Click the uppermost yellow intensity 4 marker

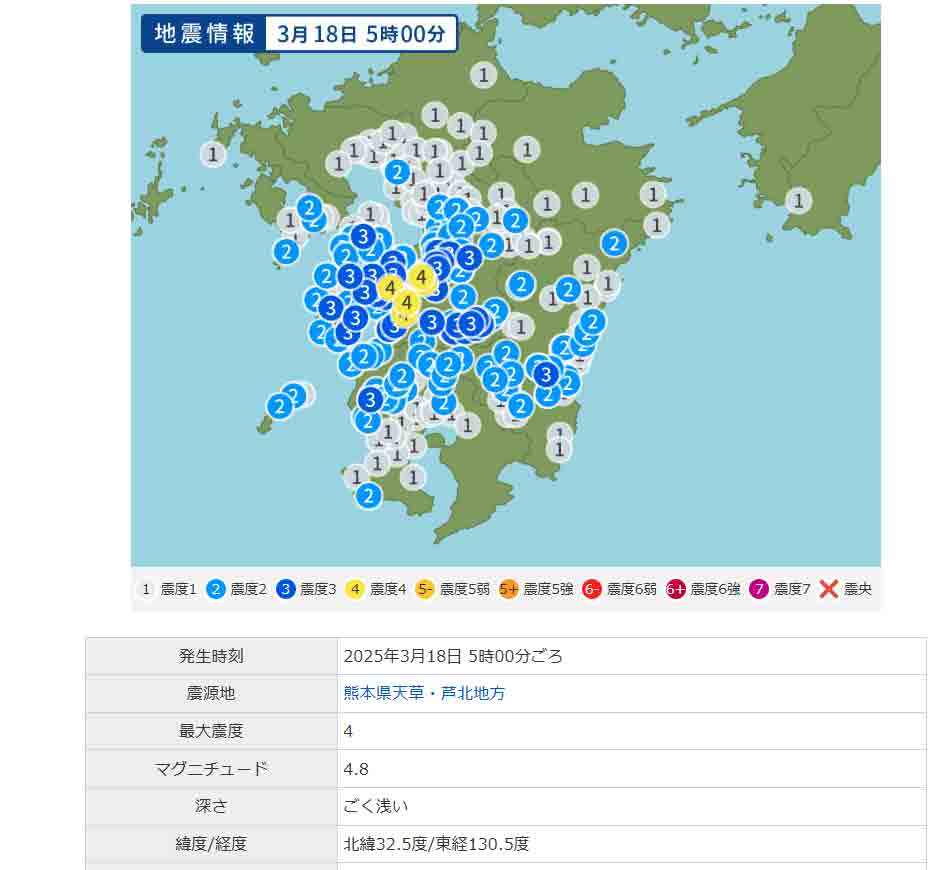[x=422, y=276]
